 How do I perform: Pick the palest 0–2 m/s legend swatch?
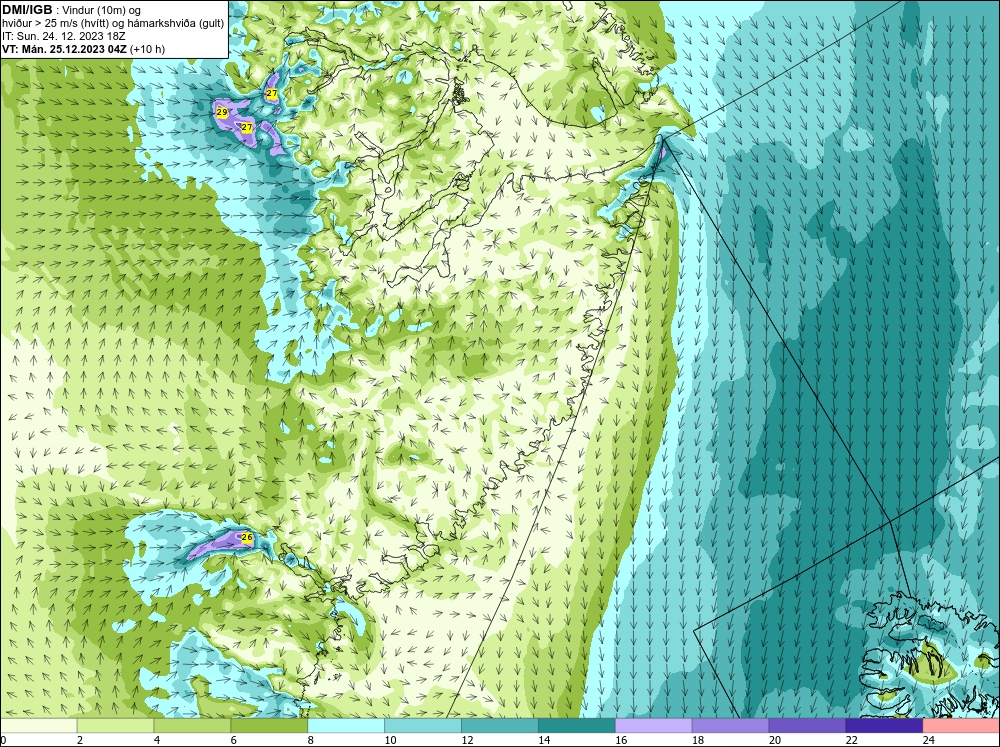38,726
